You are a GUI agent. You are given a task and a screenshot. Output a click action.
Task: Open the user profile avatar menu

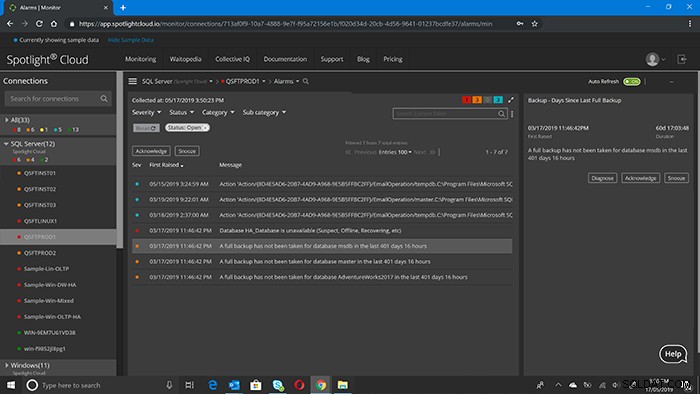pyautogui.click(x=653, y=59)
